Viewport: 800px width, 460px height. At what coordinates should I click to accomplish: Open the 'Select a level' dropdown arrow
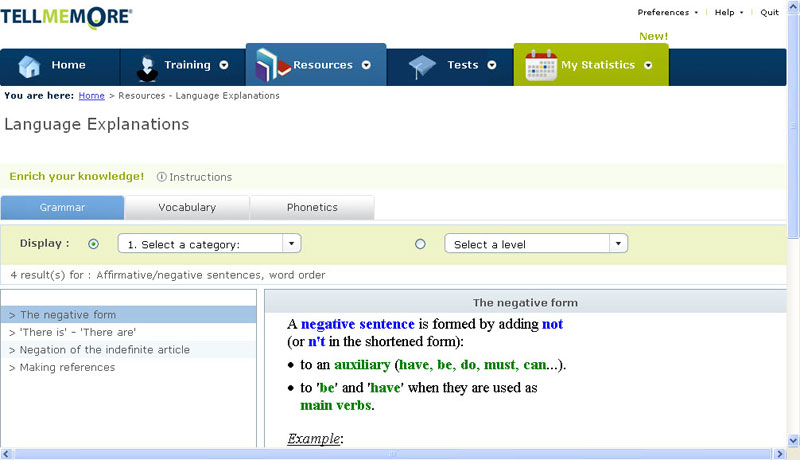(x=618, y=243)
